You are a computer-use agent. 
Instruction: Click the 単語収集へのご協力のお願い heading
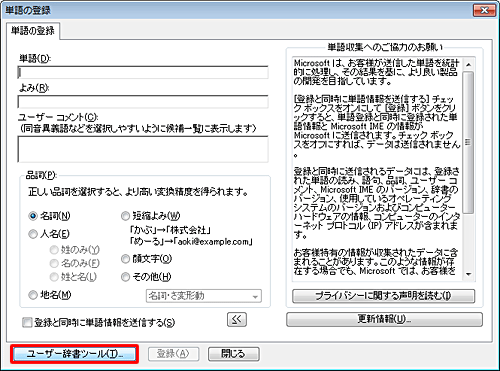coord(385,47)
